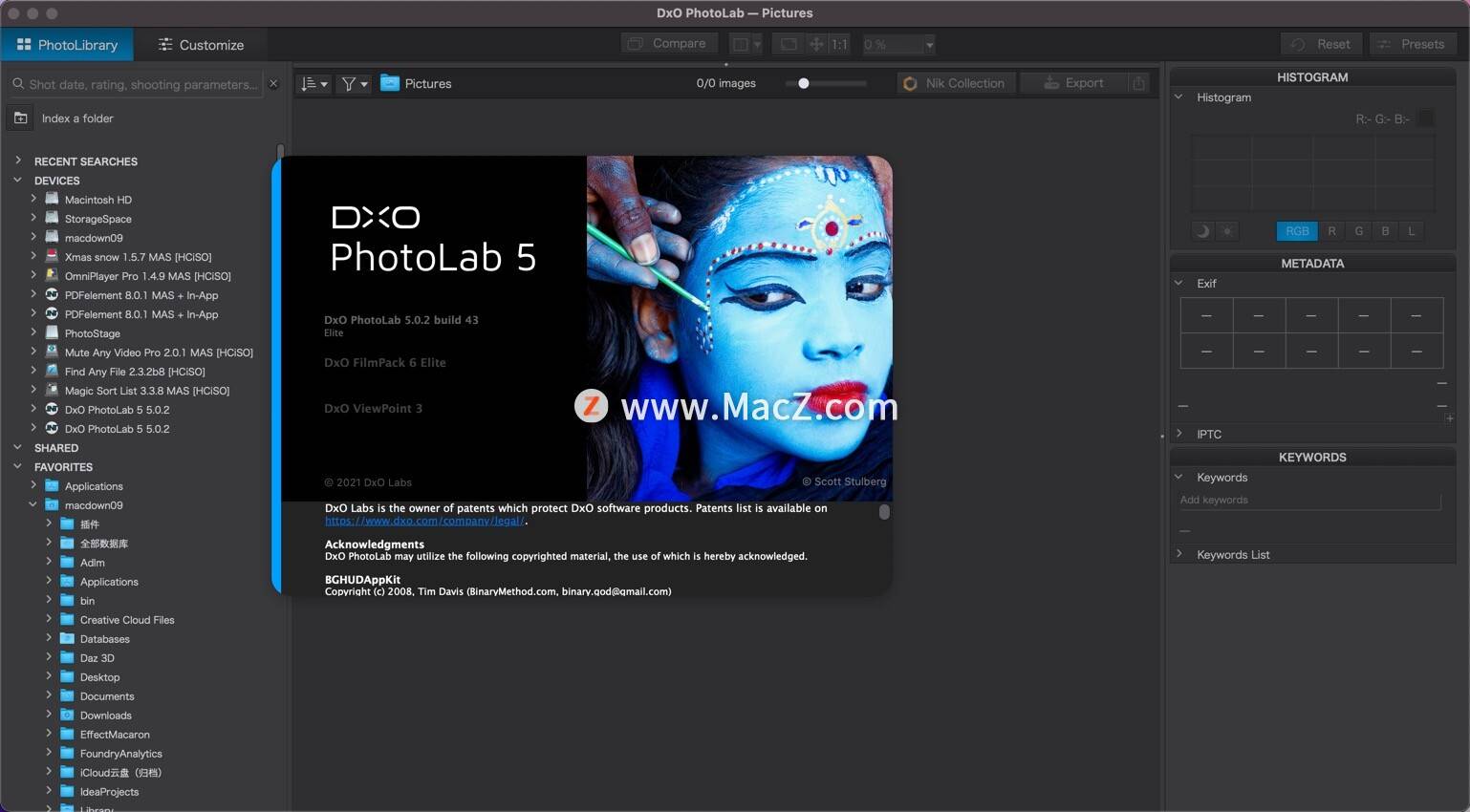The height and width of the screenshot is (812, 1470).
Task: Select Xmas snow 1.5.7 MAS volume
Action: (138, 257)
